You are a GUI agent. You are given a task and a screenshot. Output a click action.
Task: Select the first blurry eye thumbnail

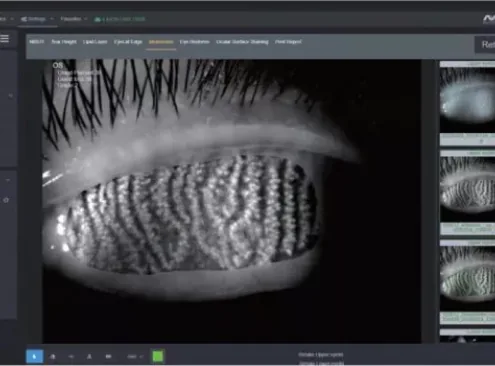coord(467,99)
